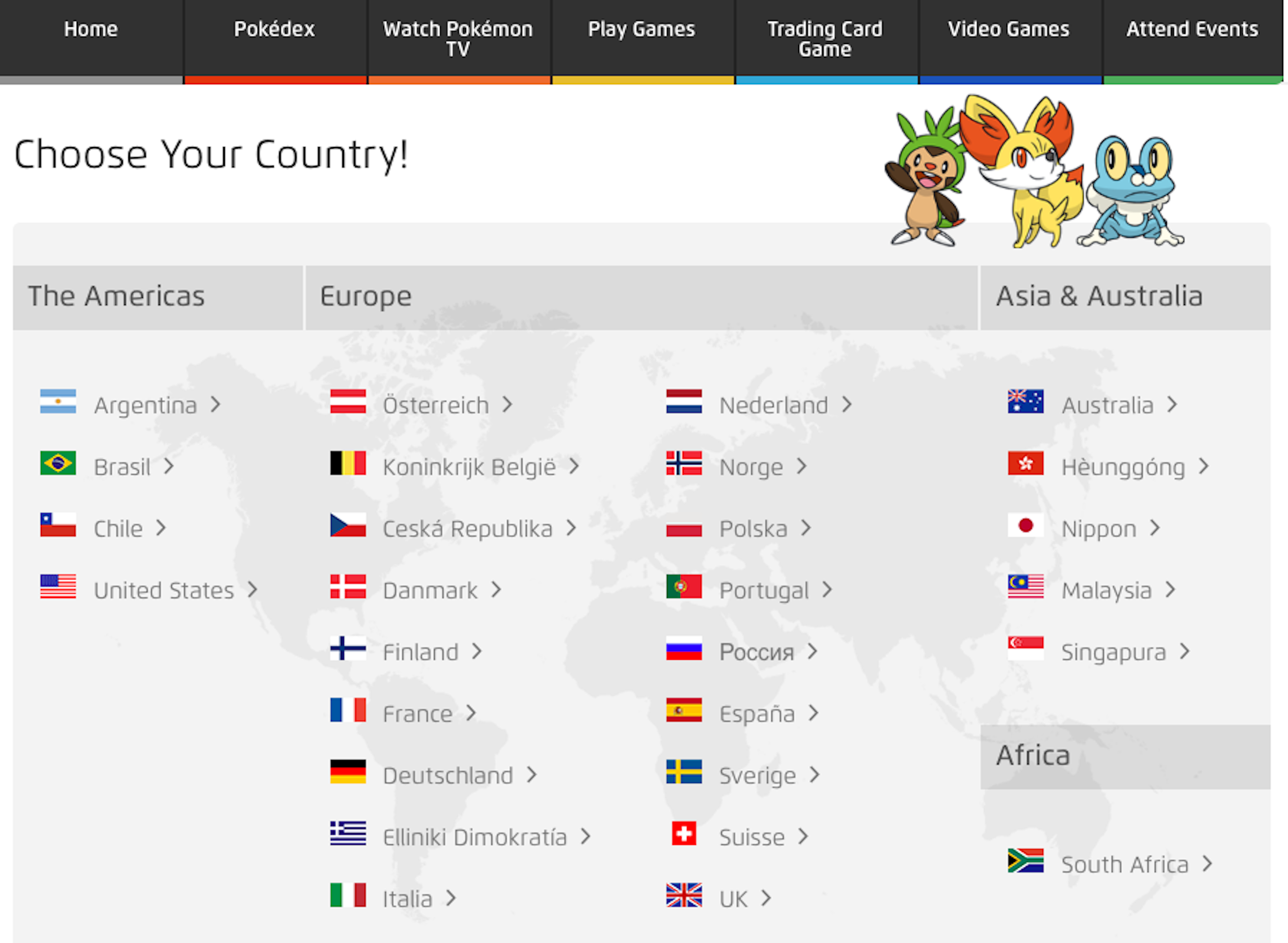The height and width of the screenshot is (943, 1288).
Task: Click the Polska flag icon
Action: point(684,525)
